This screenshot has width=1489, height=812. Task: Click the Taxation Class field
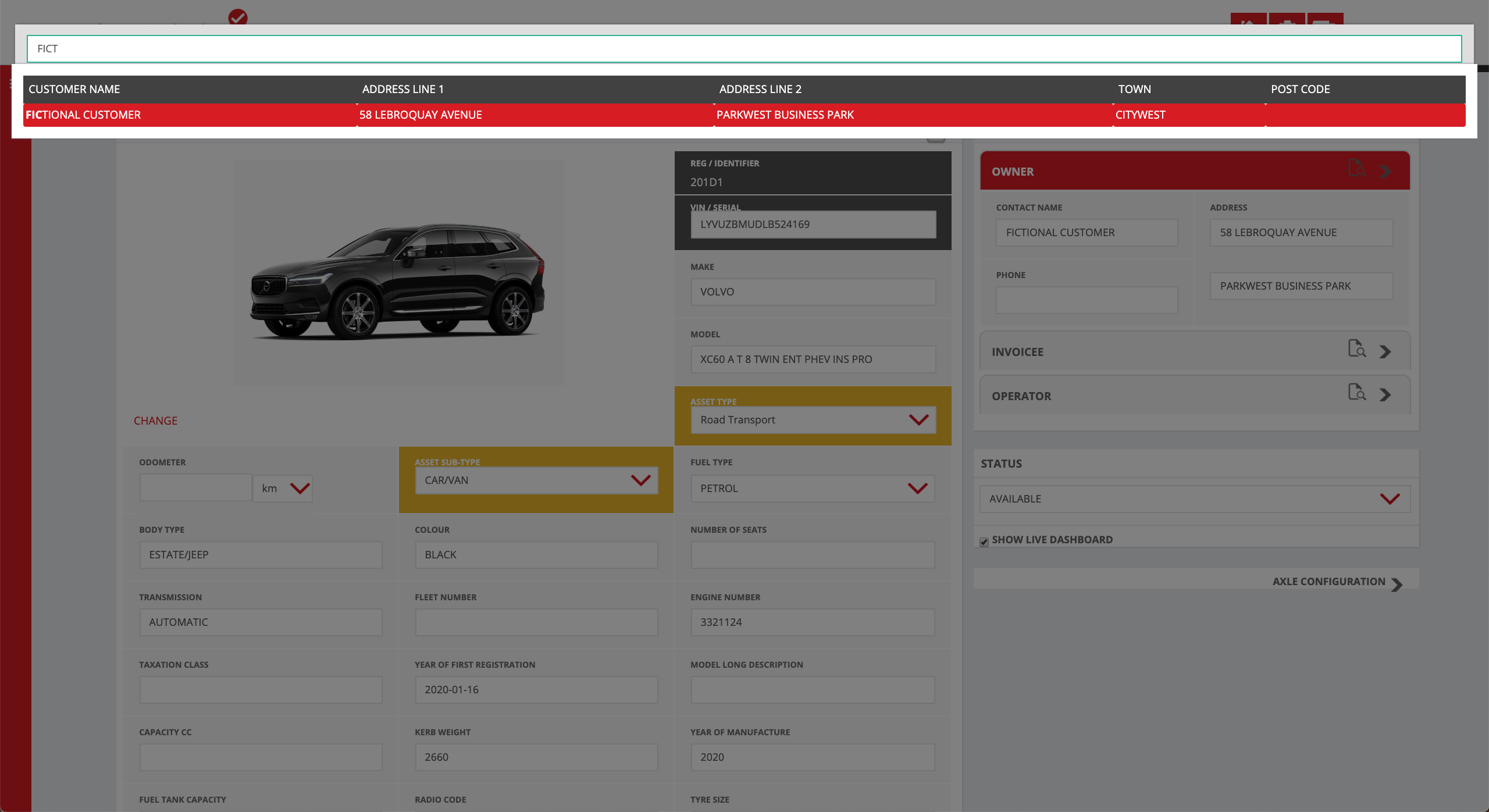pos(261,690)
